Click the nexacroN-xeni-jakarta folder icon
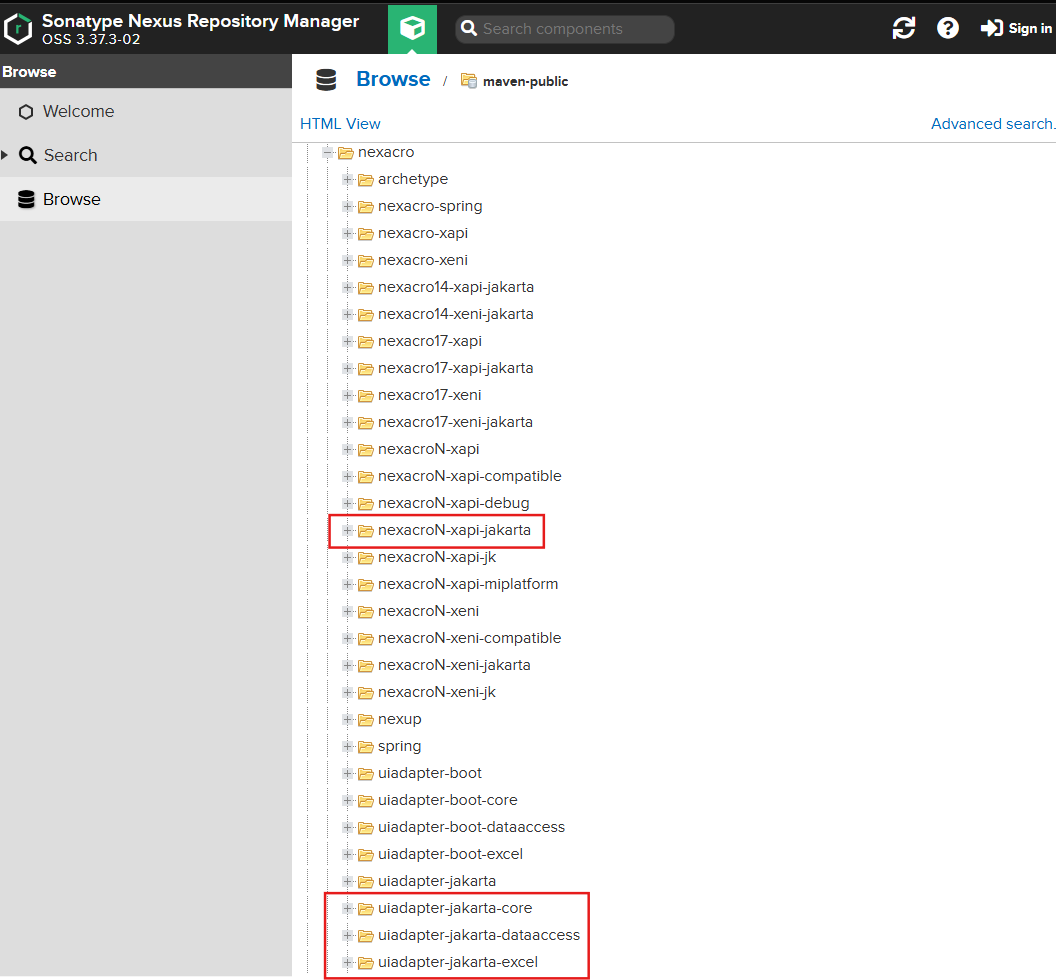 (x=366, y=665)
